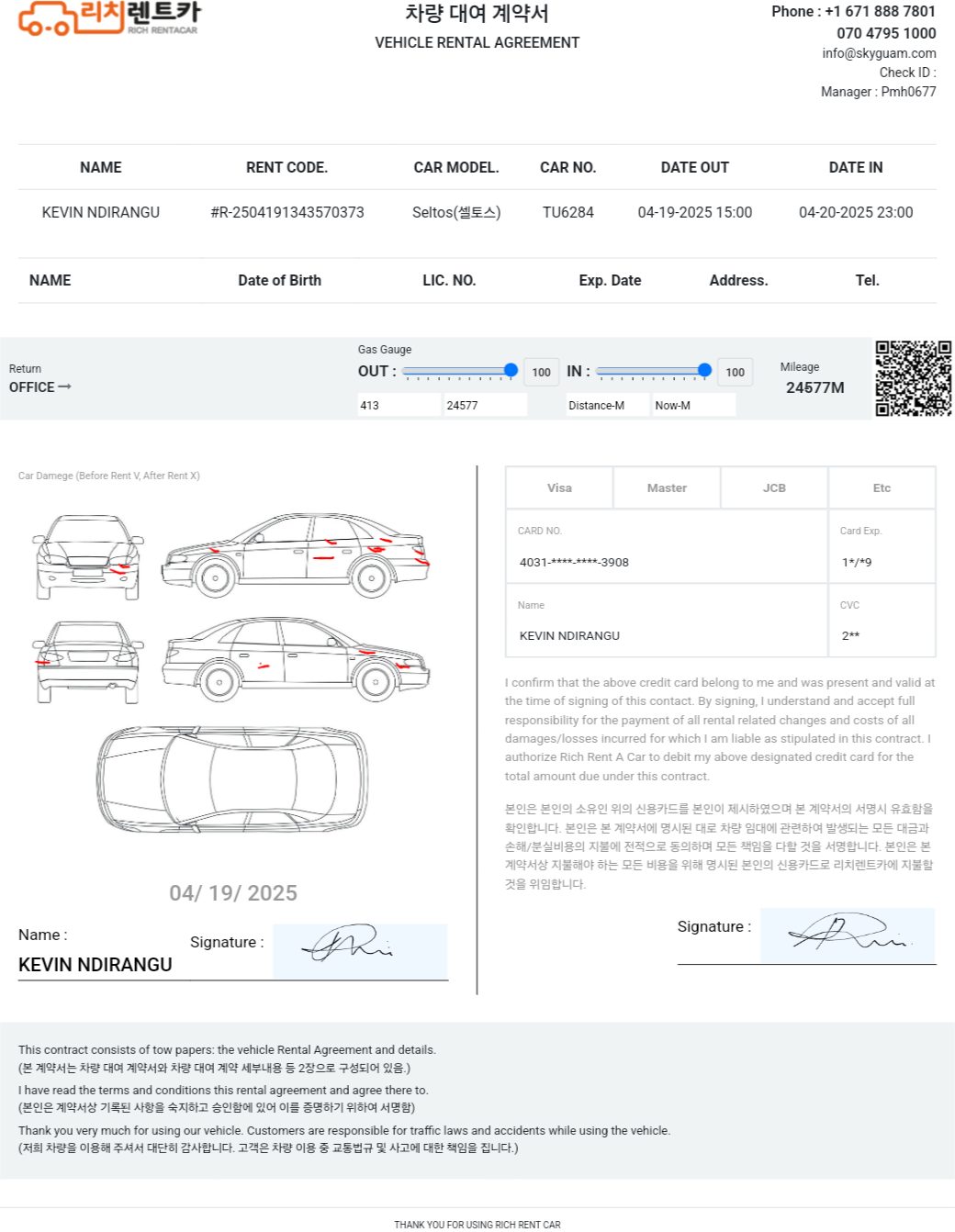Screen dimensions: 955x1232
Task: Click the Exp. Date header
Action: point(611,280)
